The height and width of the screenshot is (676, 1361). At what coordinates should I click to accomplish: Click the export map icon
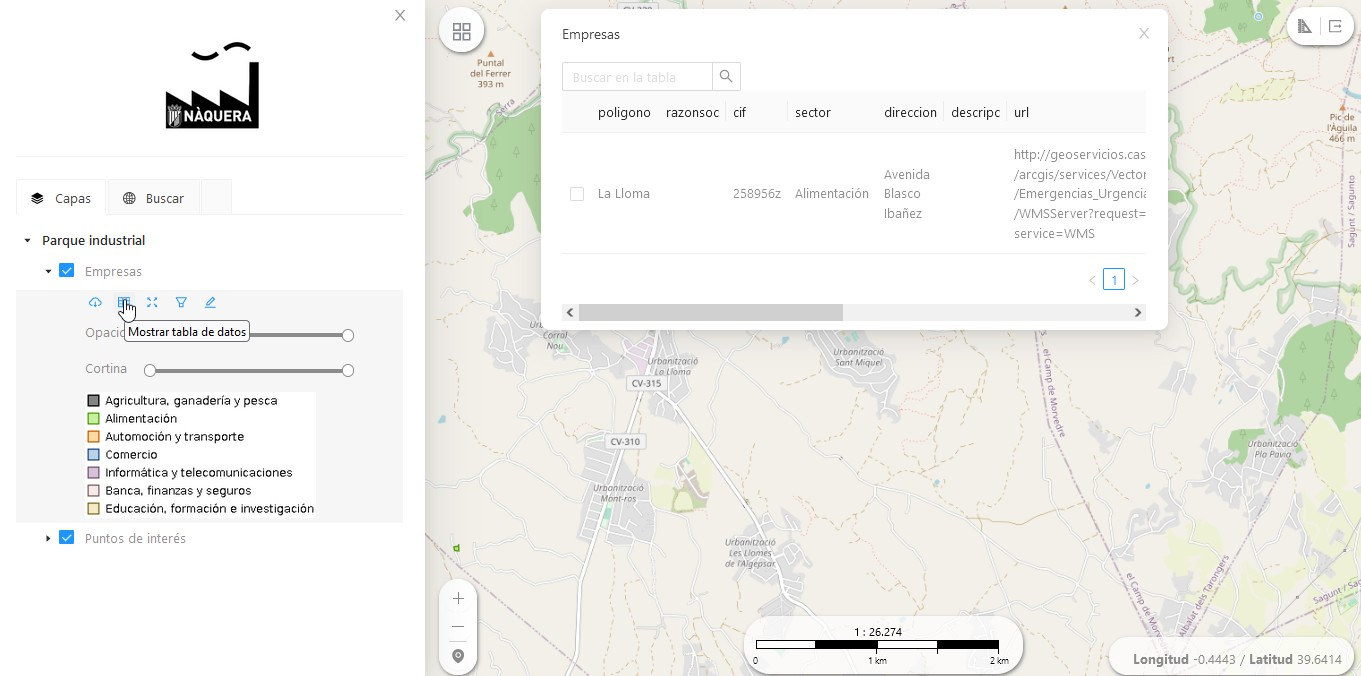[x=1335, y=27]
